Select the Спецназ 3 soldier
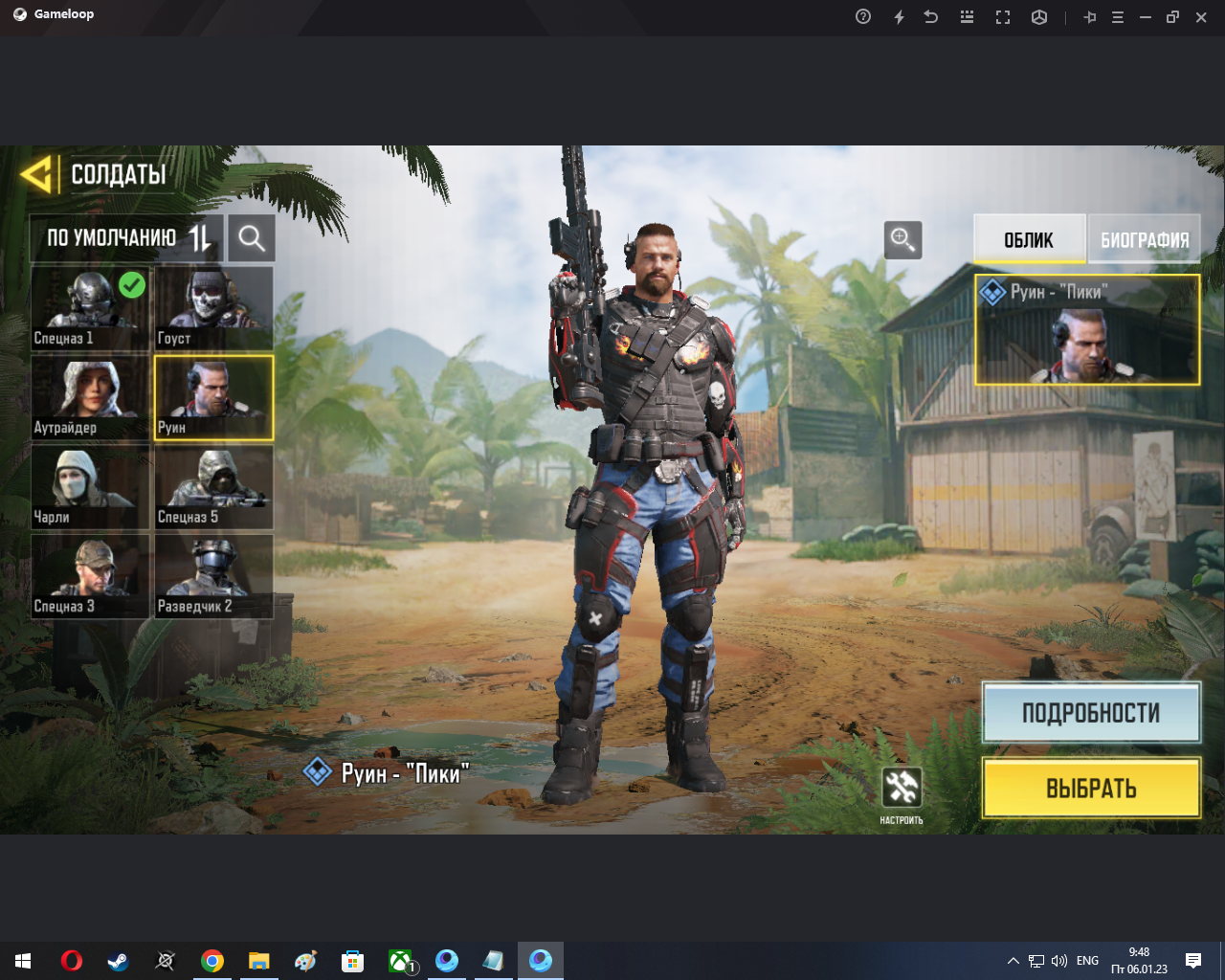1225x980 pixels. (x=91, y=576)
